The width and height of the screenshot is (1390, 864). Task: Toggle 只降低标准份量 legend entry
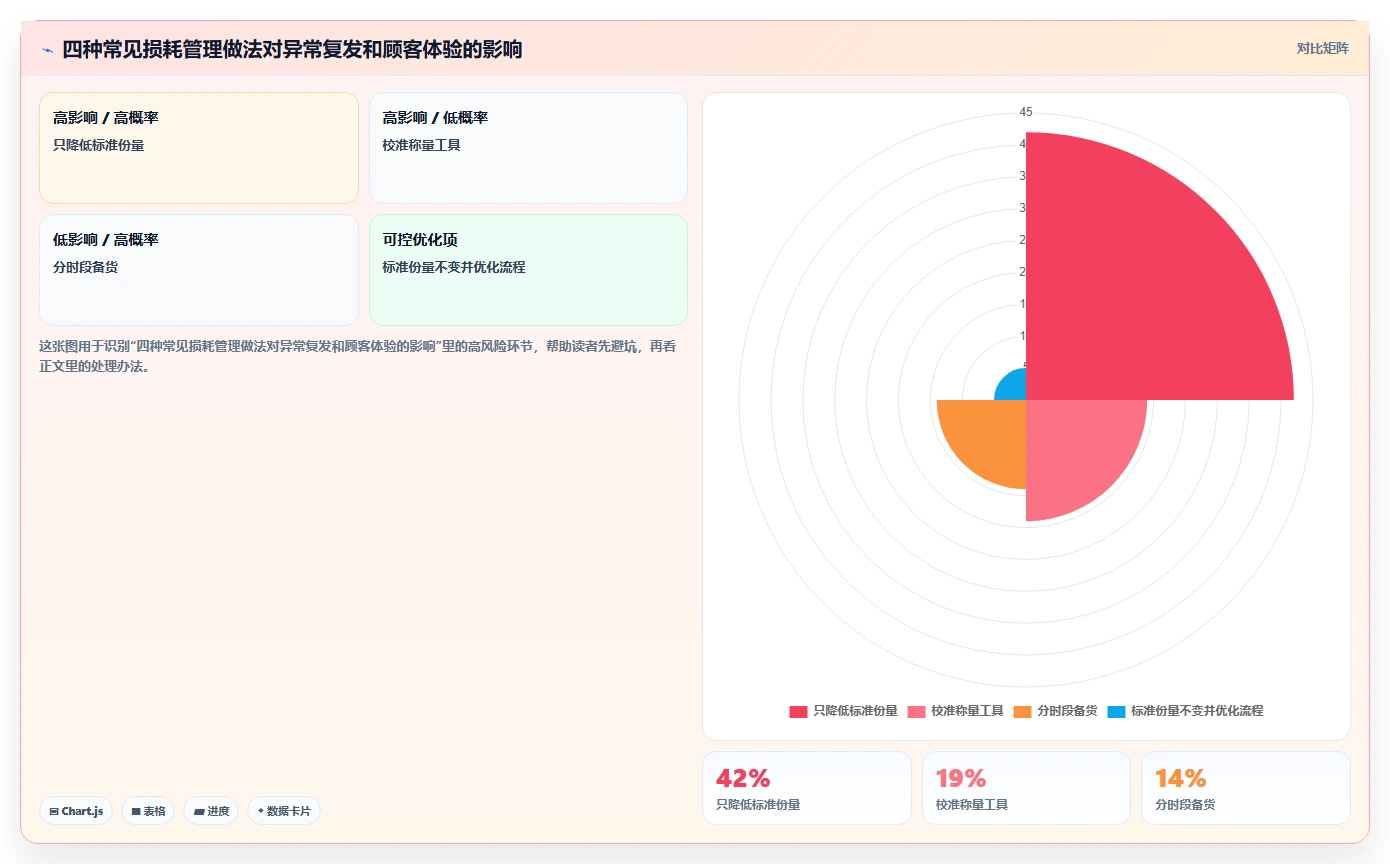[x=843, y=711]
